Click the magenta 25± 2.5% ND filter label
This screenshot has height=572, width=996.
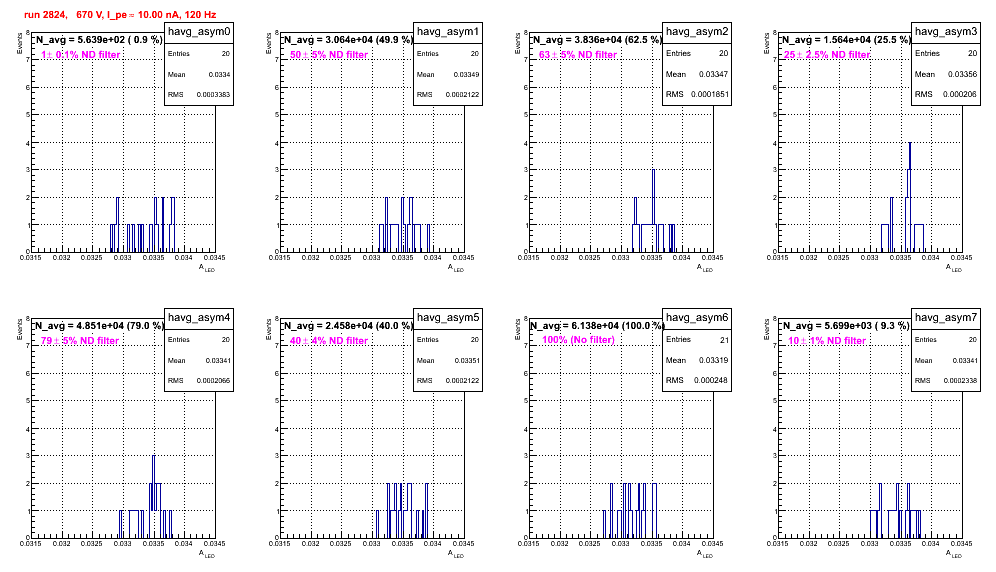pos(827,55)
